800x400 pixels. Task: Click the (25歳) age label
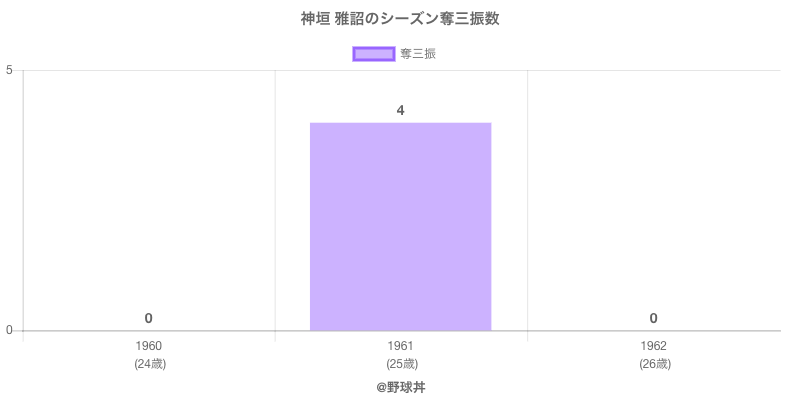pos(401,364)
